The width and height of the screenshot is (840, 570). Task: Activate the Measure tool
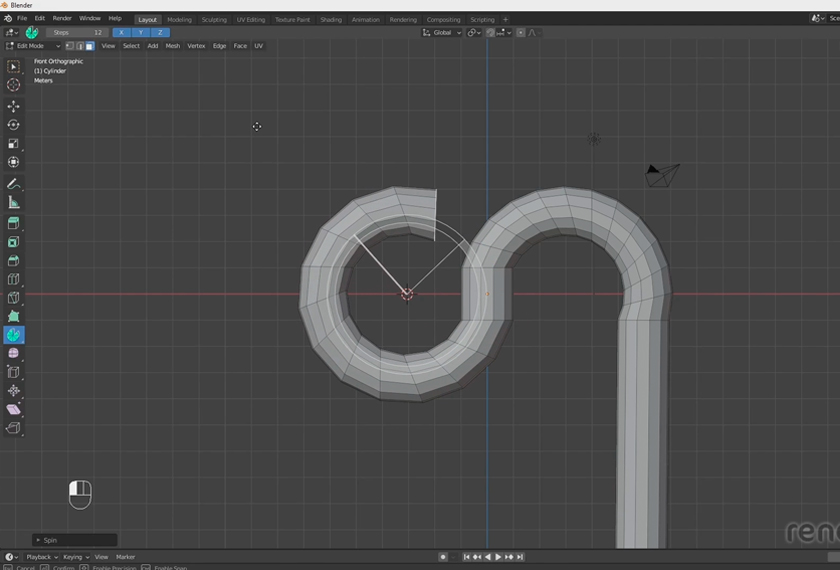pyautogui.click(x=14, y=203)
